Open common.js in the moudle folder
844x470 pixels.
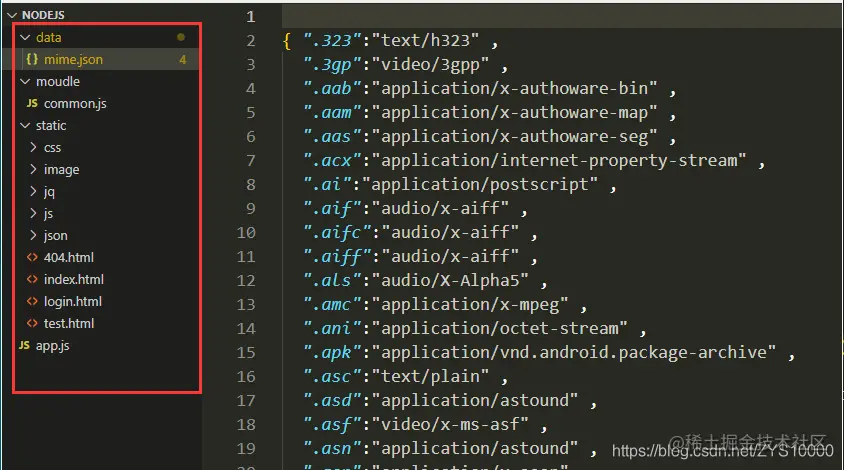point(75,103)
